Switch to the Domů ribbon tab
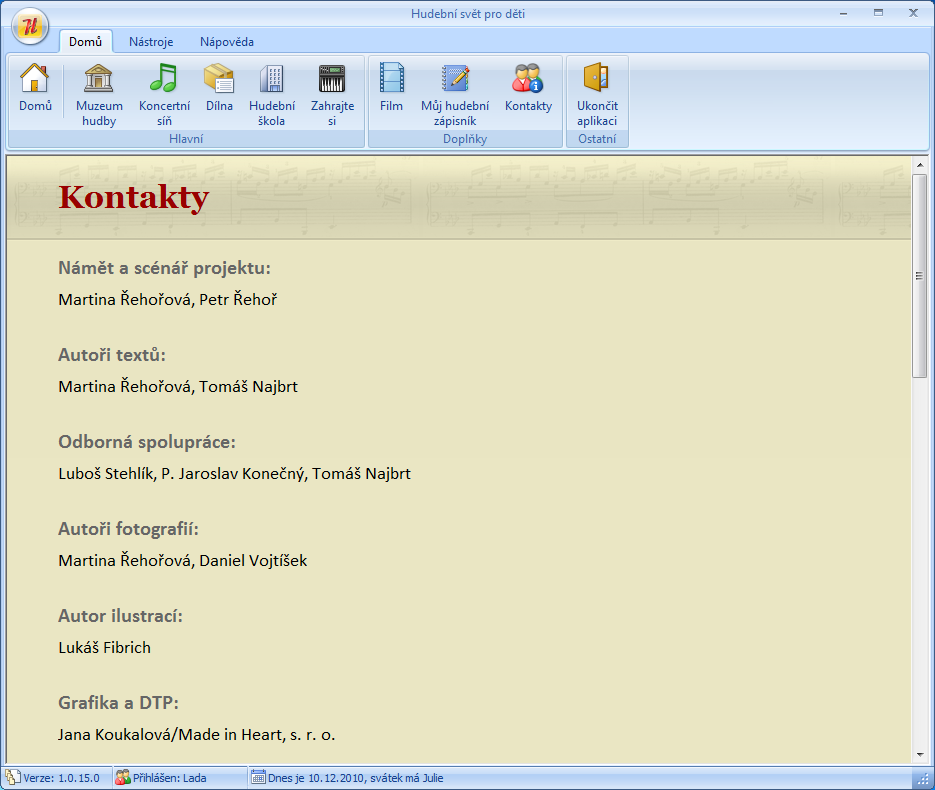Image resolution: width=935 pixels, height=790 pixels. pos(85,42)
